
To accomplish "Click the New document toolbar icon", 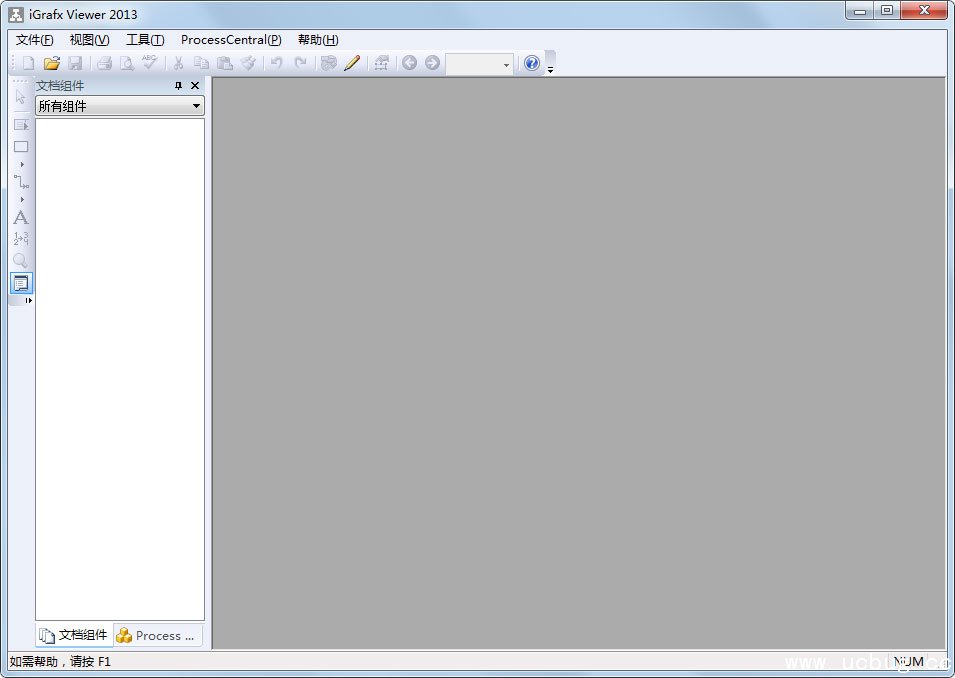I will coord(28,63).
